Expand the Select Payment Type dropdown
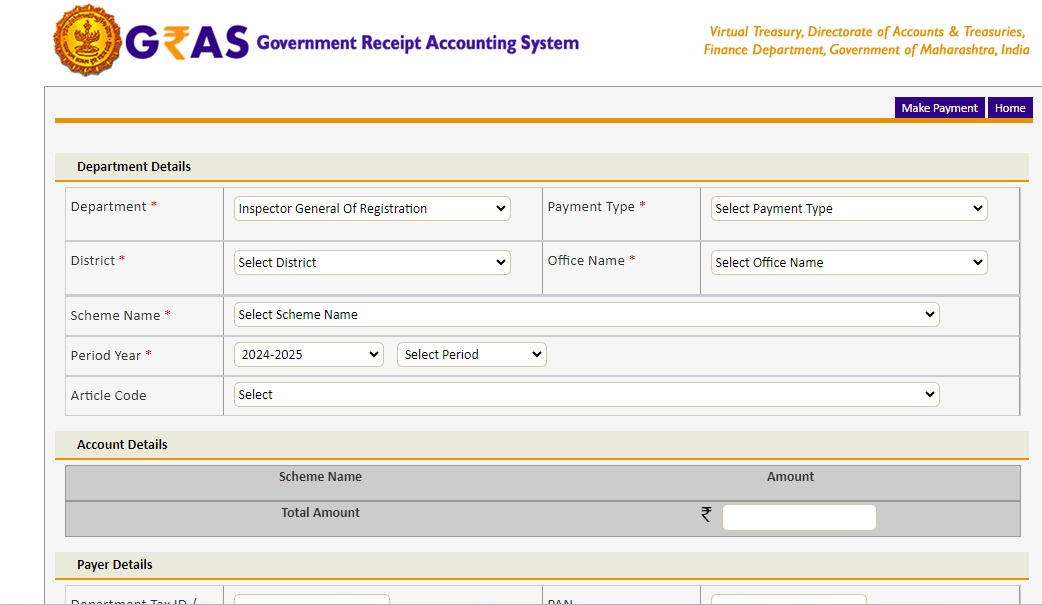1042x605 pixels. pos(848,209)
